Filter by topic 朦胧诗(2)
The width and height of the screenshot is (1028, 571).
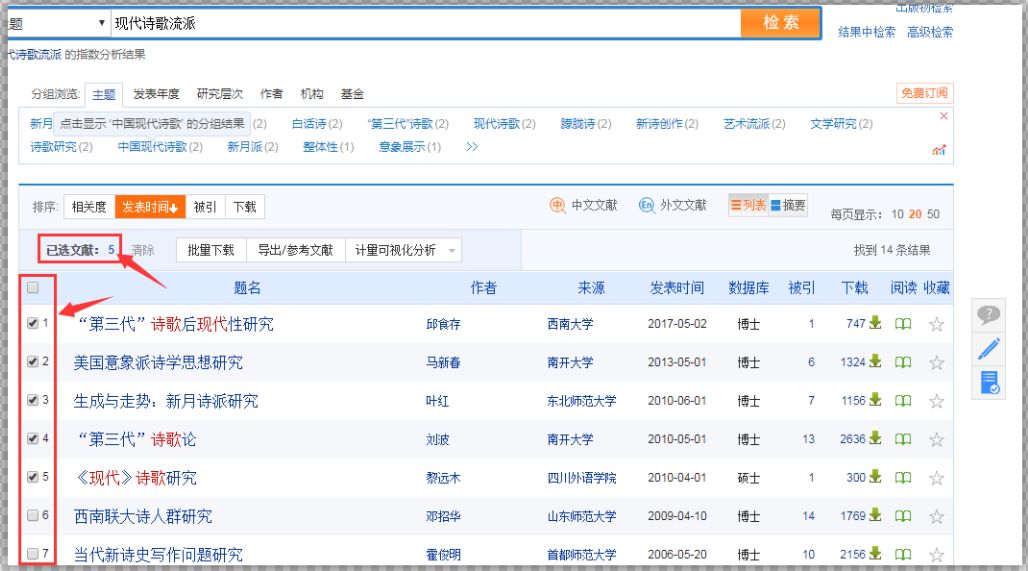coord(585,123)
